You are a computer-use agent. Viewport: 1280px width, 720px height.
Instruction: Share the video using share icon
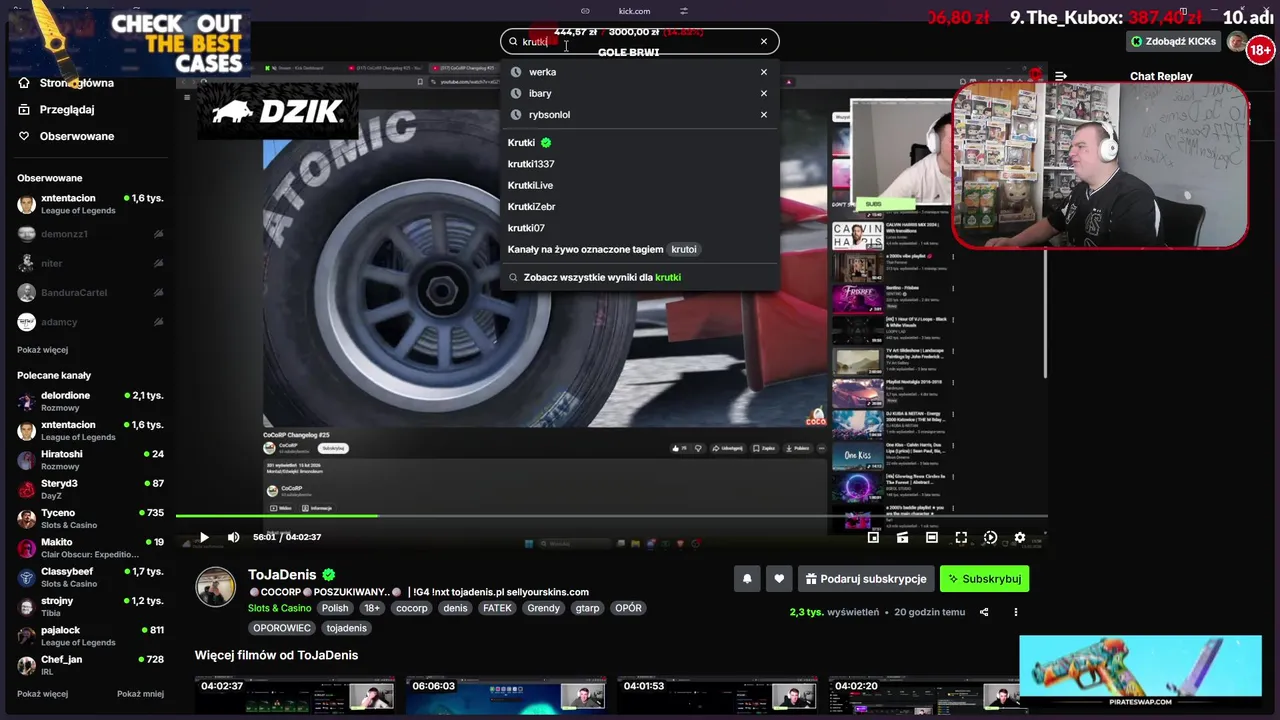984,612
